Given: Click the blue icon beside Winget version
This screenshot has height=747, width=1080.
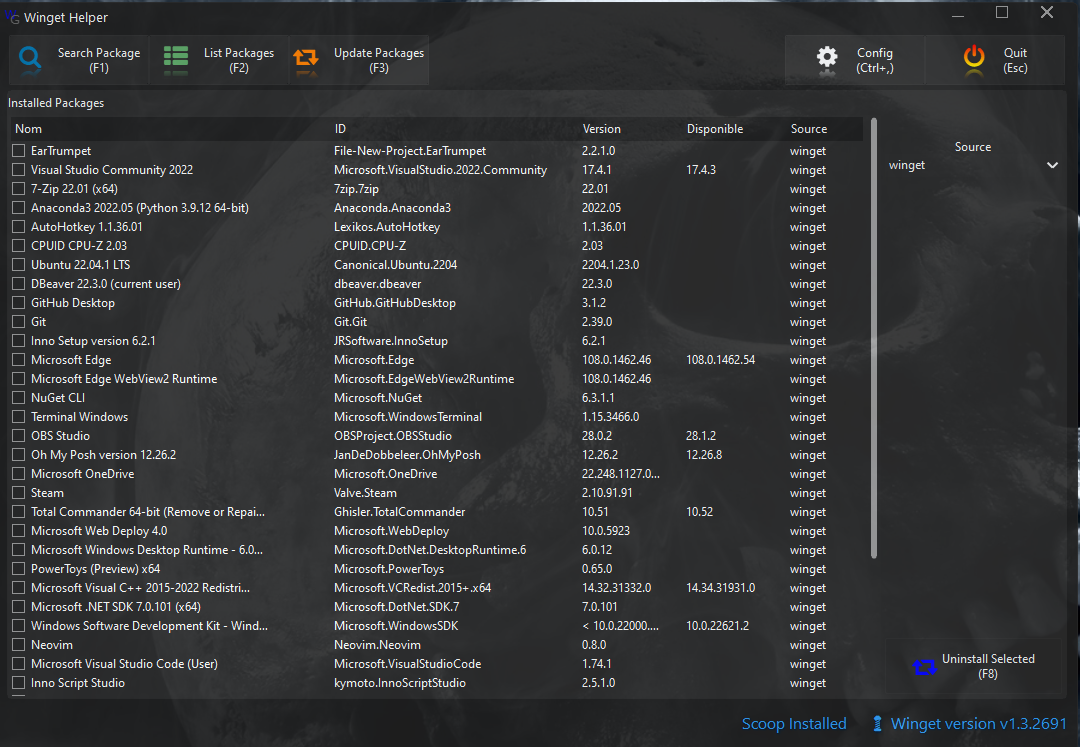Looking at the screenshot, I should (x=877, y=724).
